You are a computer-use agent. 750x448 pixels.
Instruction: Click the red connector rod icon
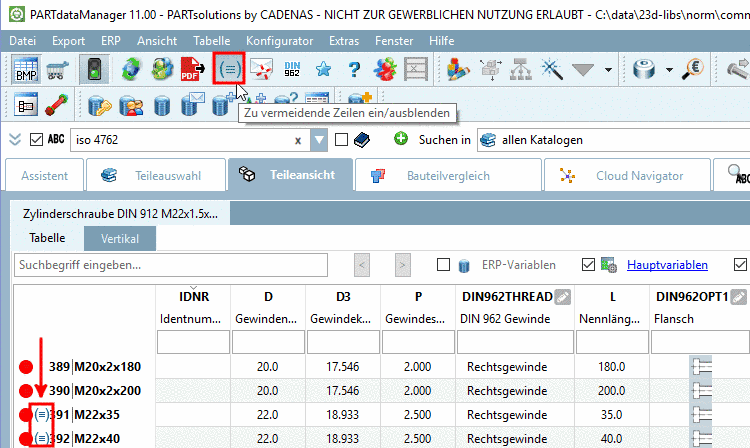pos(57,105)
